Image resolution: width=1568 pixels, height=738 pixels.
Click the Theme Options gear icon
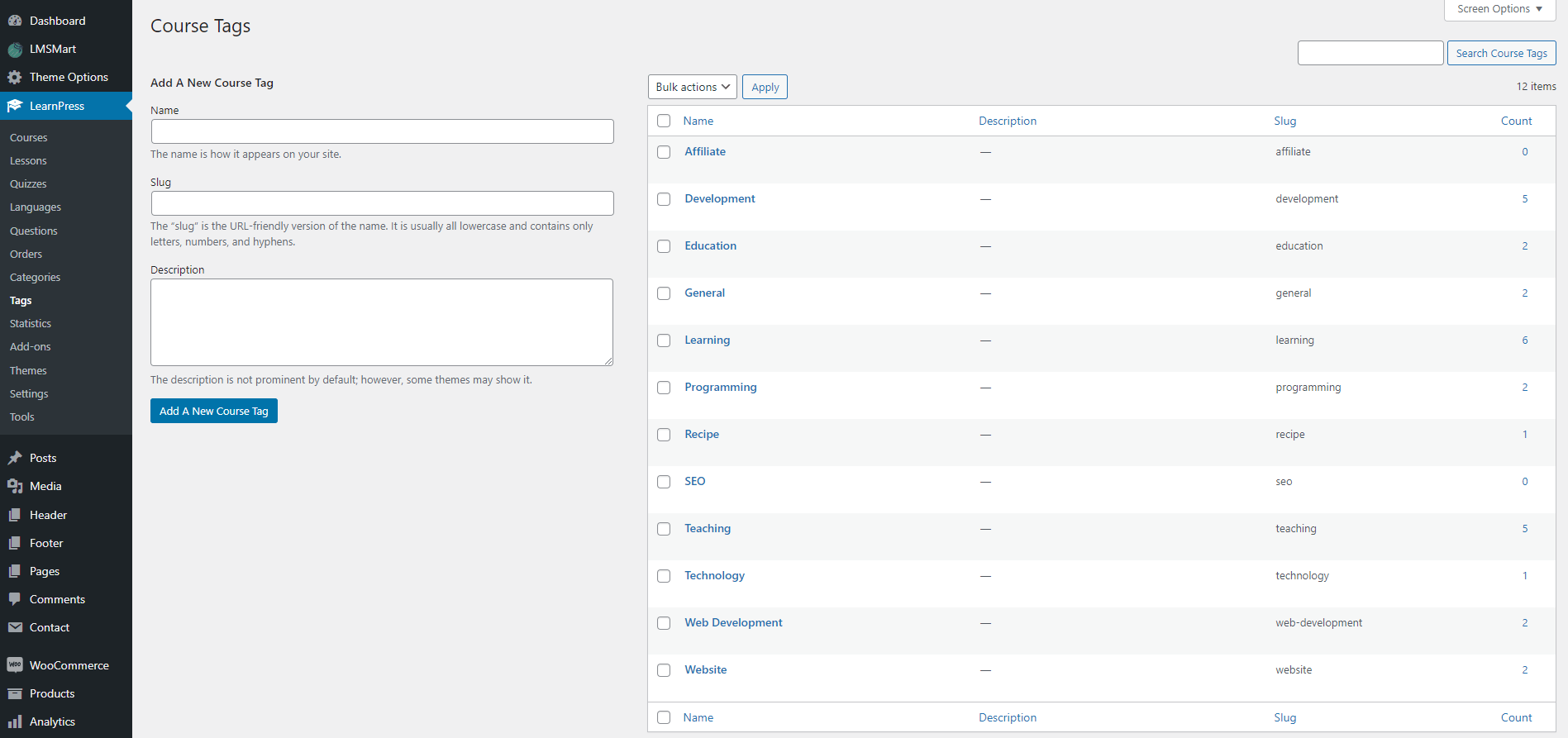15,77
